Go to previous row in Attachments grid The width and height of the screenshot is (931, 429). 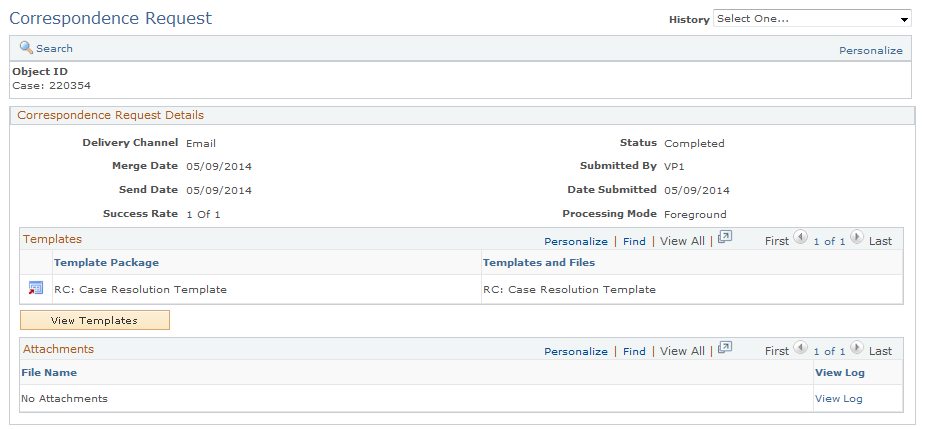point(800,348)
